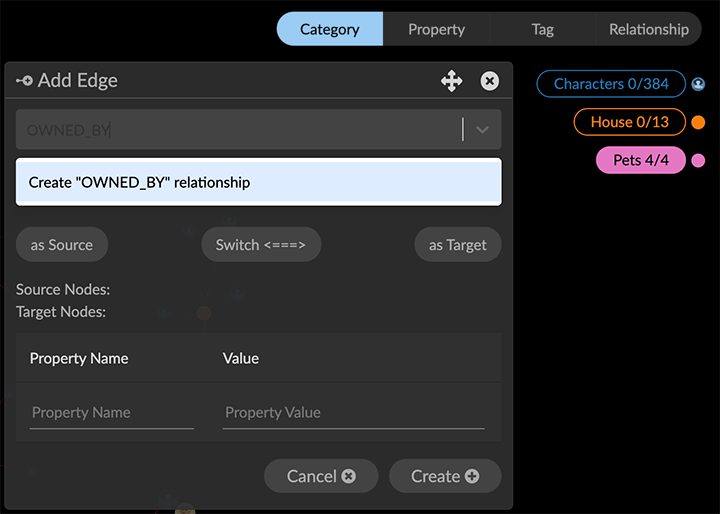This screenshot has height=514, width=720.
Task: Switch to the Category tab
Action: pos(329,29)
